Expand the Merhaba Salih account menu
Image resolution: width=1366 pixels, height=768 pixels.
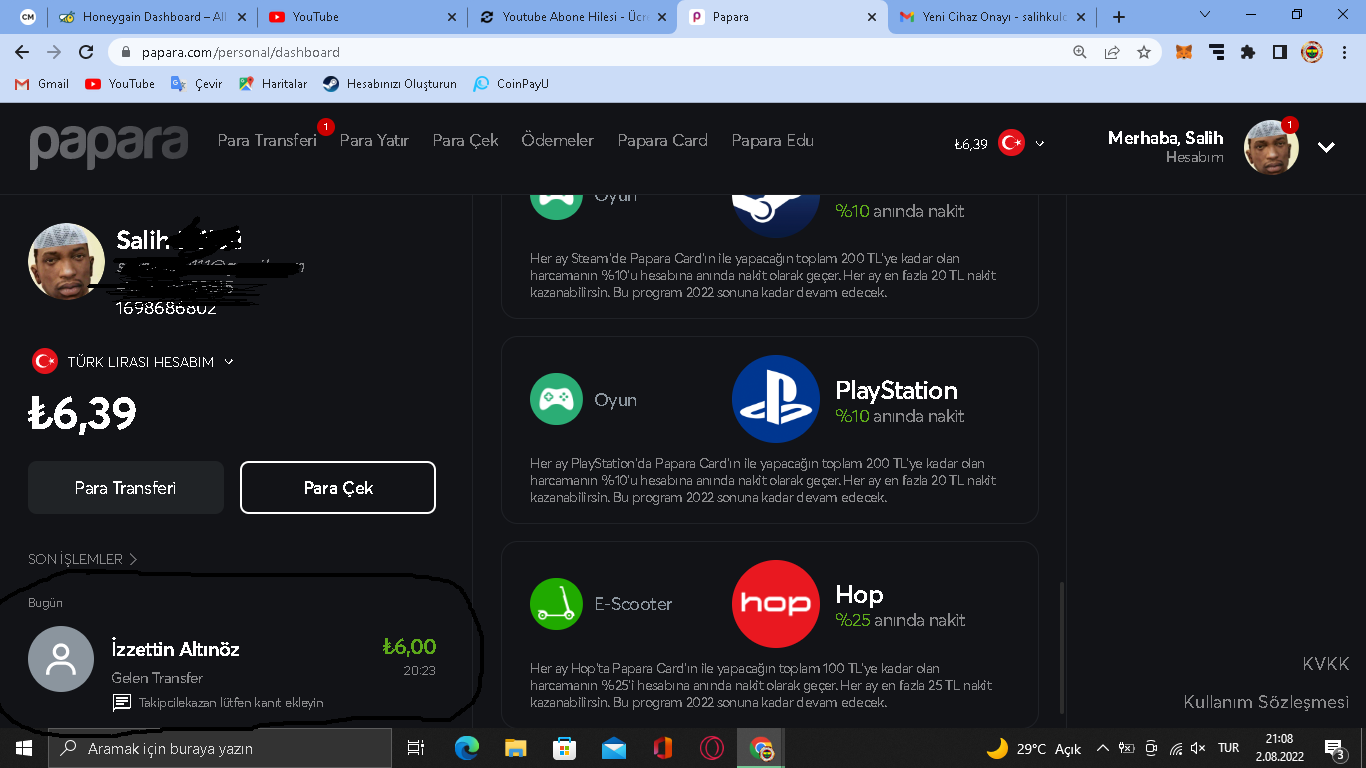click(1326, 147)
